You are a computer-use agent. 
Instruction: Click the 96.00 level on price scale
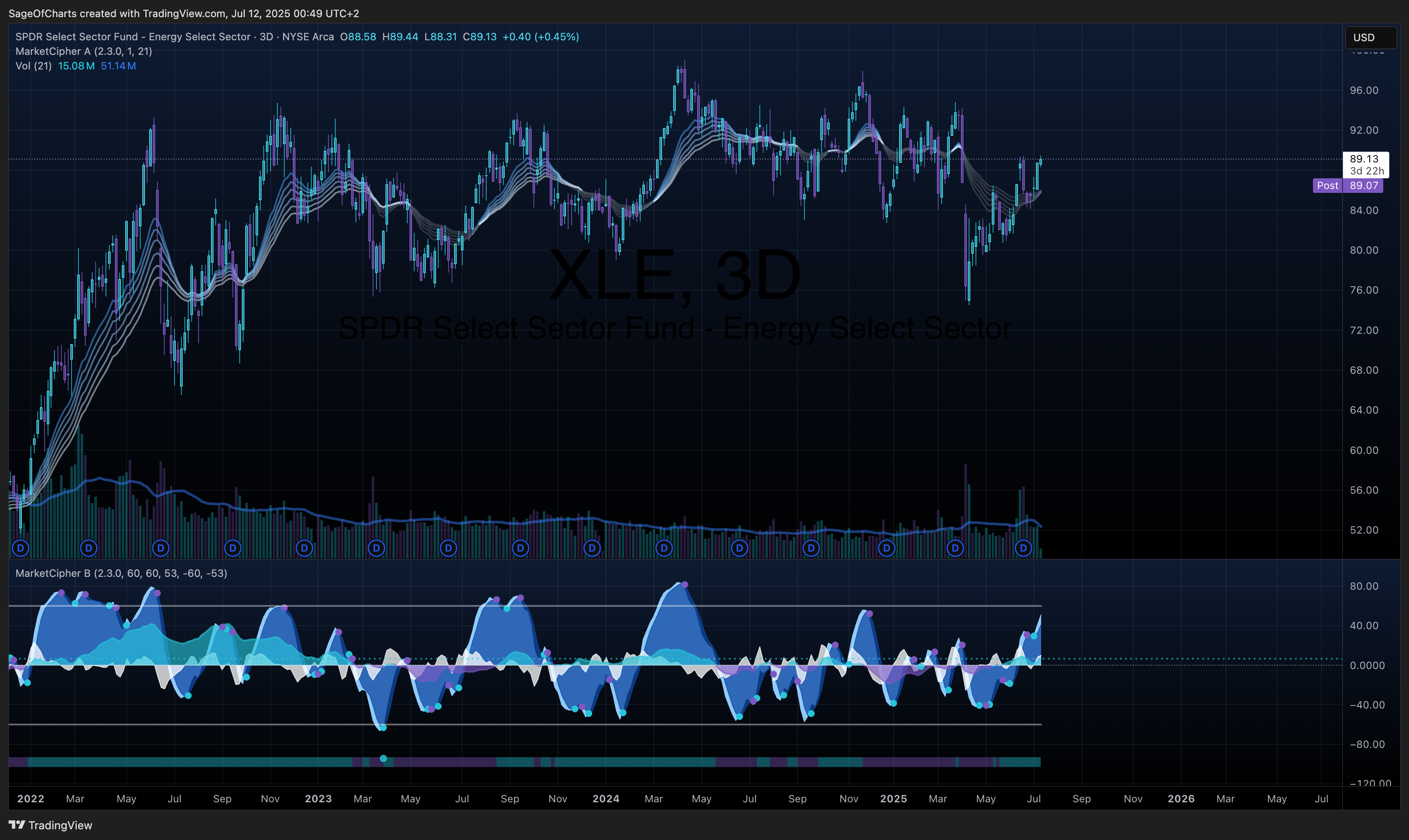(1364, 90)
